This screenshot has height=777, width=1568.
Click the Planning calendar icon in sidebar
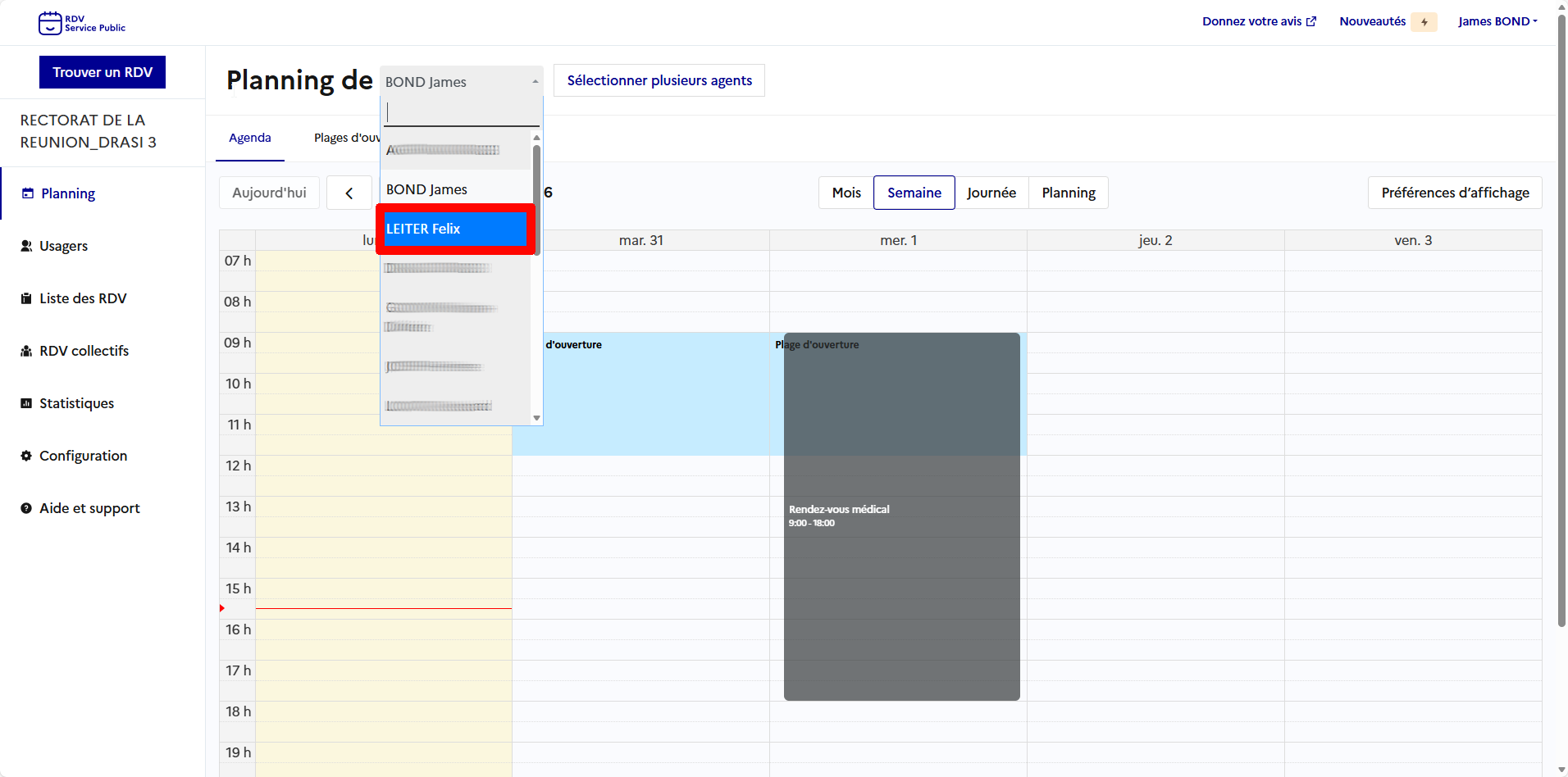point(28,193)
